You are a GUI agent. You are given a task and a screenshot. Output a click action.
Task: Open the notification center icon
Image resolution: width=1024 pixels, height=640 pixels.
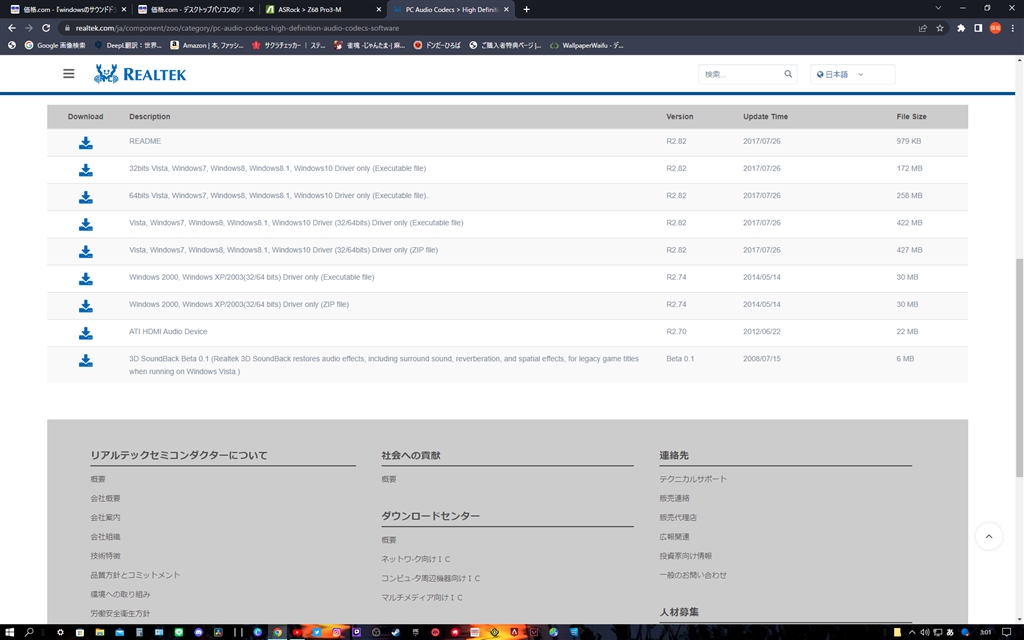click(x=1006, y=632)
